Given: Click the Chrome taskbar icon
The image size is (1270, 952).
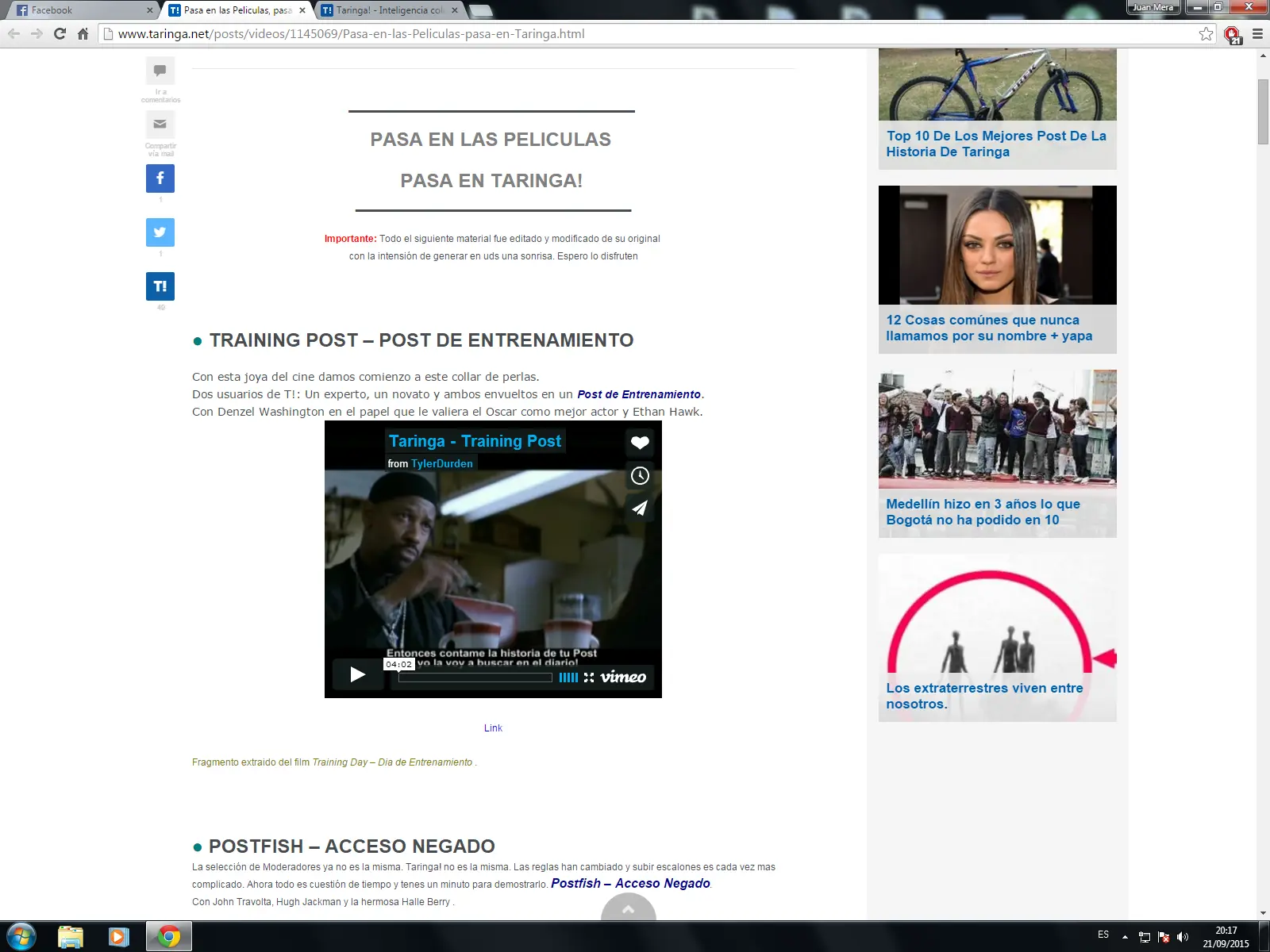Looking at the screenshot, I should pyautogui.click(x=168, y=937).
